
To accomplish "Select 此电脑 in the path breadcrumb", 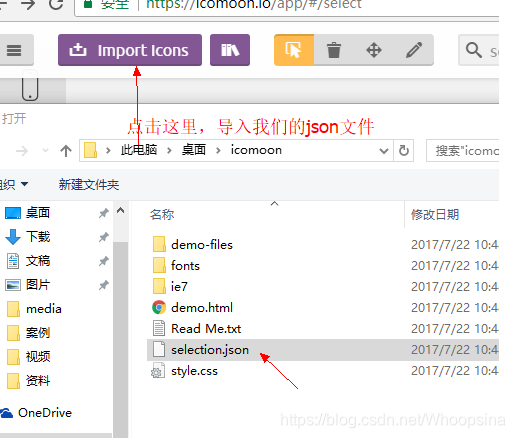I will pos(139,150).
